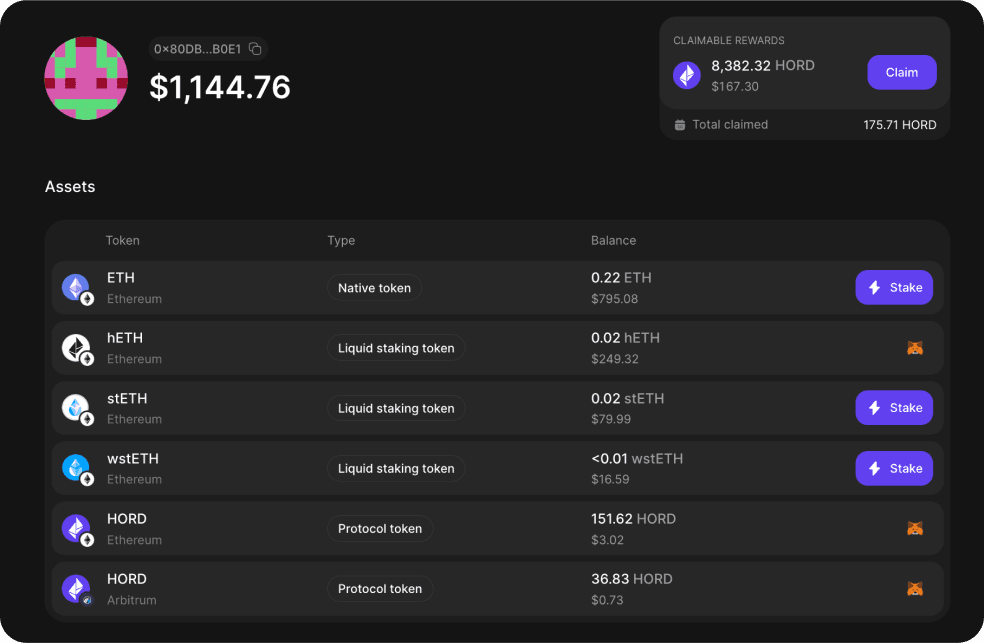Click the pixelated watermelon wallet avatar
Viewport: 984px width, 643px height.
click(x=86, y=78)
